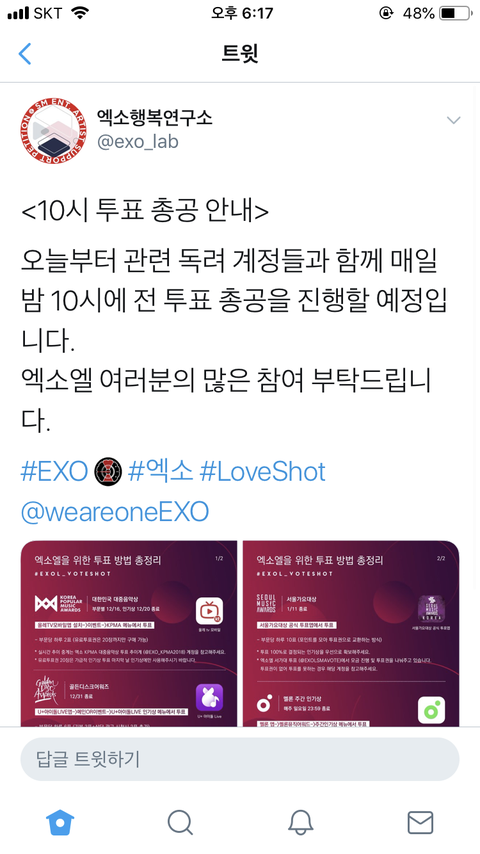Tap the back arrow icon
Viewport: 480px width, 854px height.
[25, 54]
